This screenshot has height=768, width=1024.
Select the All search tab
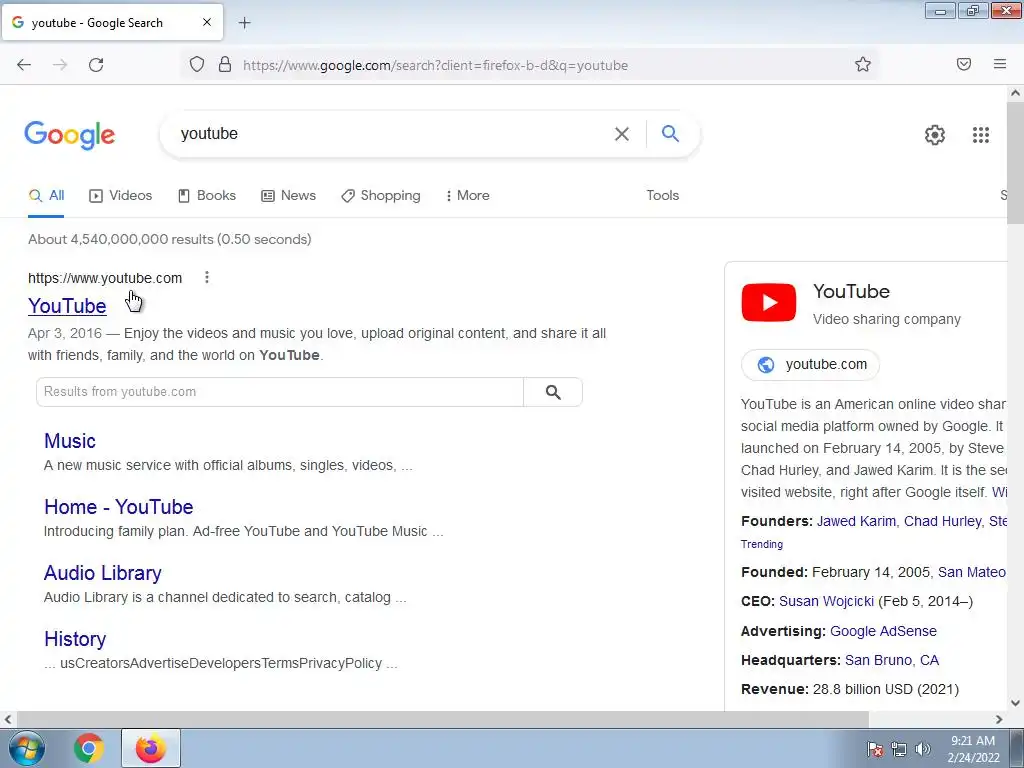[46, 196]
